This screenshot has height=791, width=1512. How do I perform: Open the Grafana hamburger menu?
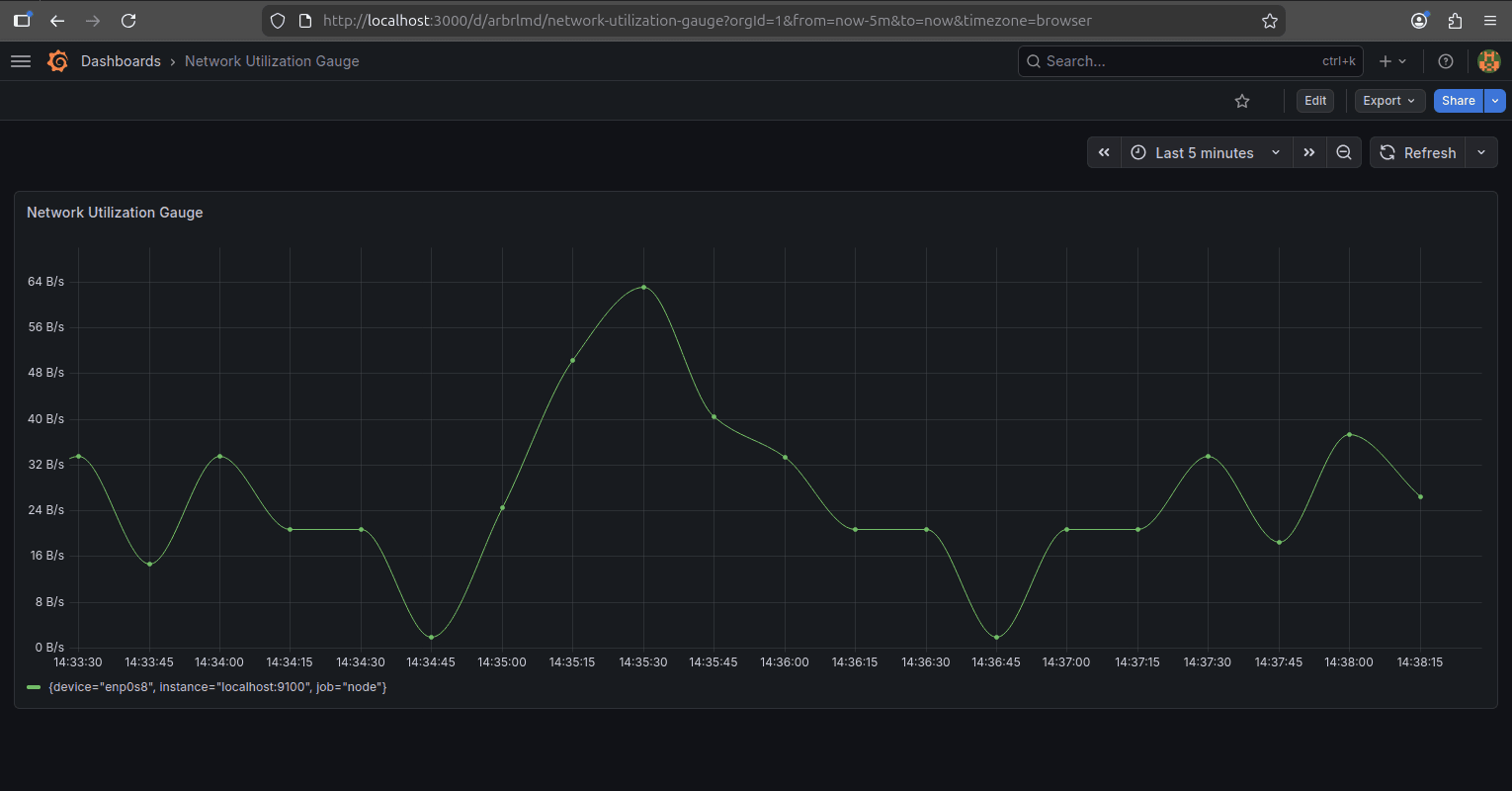pyautogui.click(x=21, y=61)
